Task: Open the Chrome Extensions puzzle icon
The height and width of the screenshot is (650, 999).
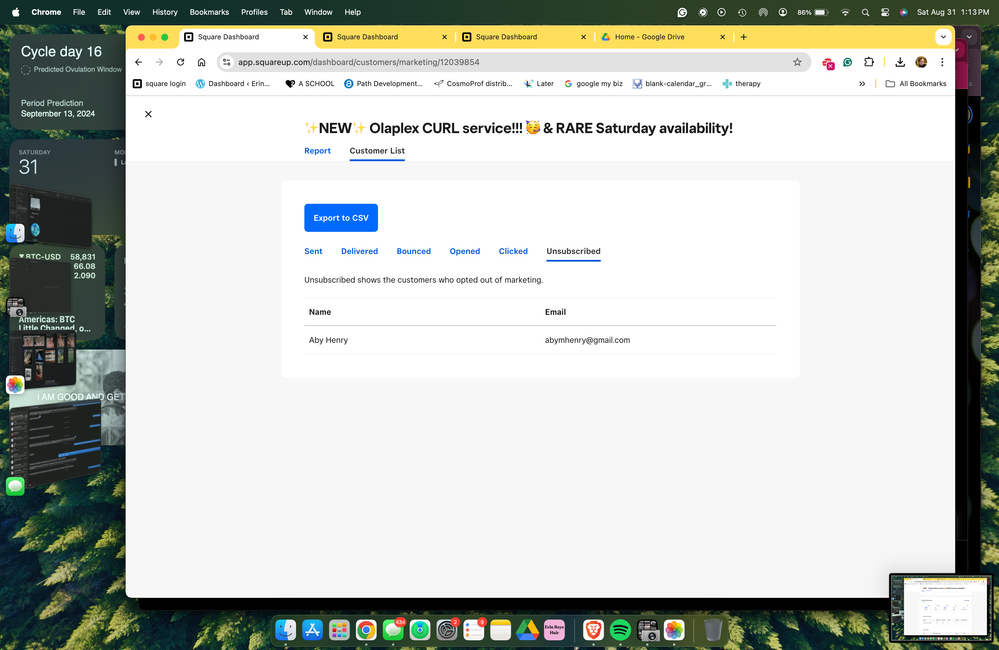Action: 869,62
